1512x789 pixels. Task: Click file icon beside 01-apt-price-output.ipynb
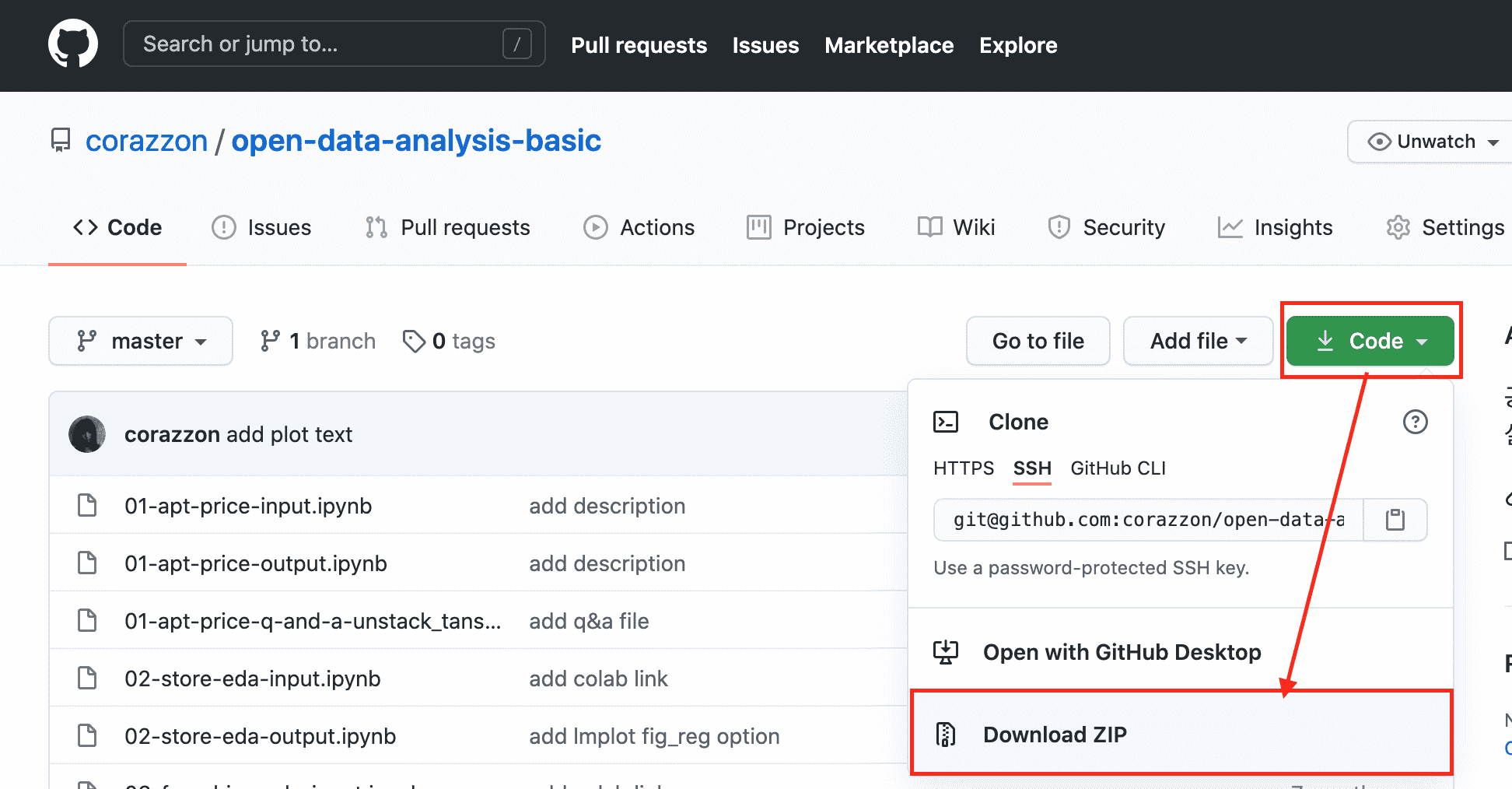coord(87,563)
